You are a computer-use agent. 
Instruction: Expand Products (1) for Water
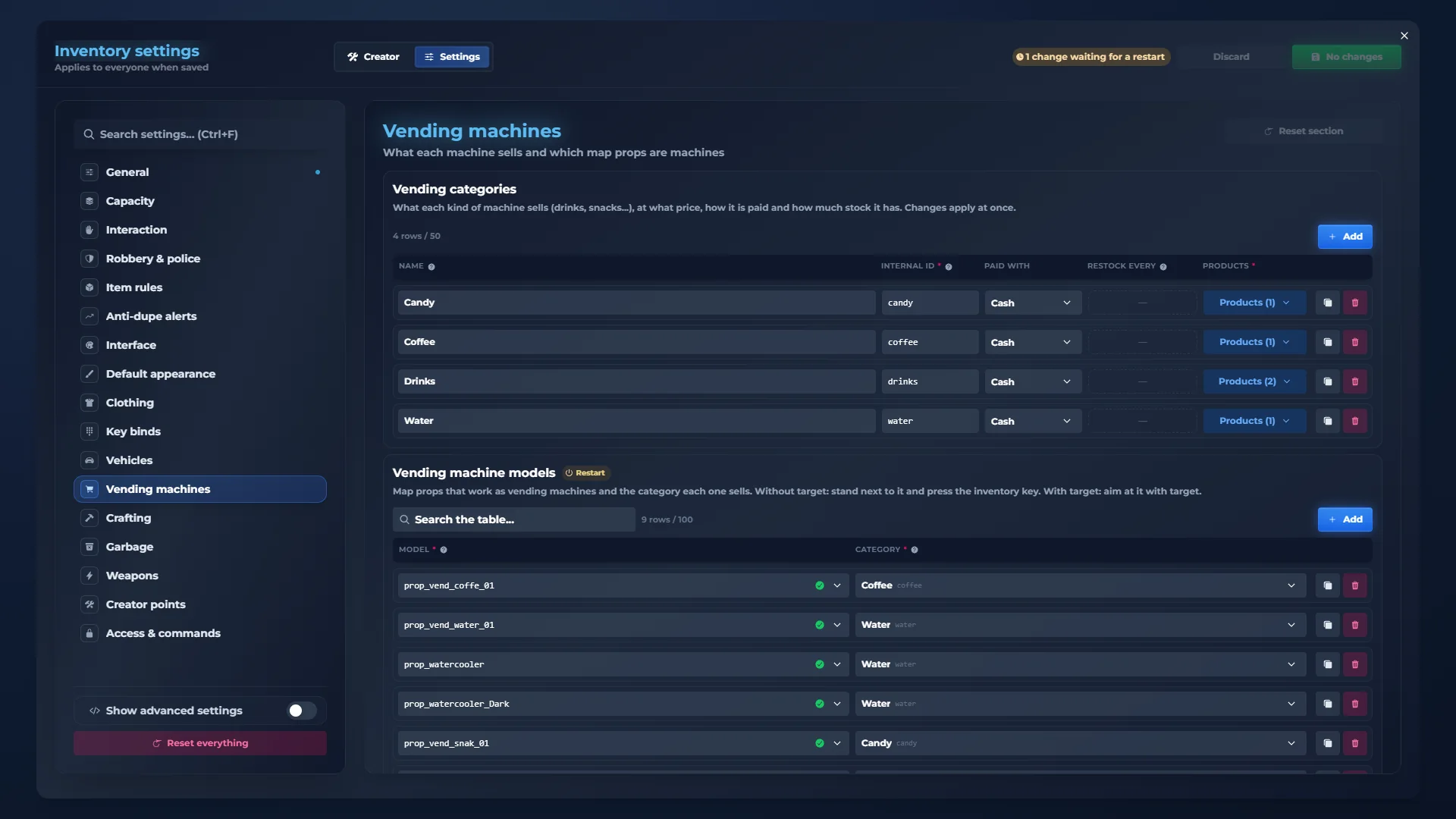[x=1254, y=421]
